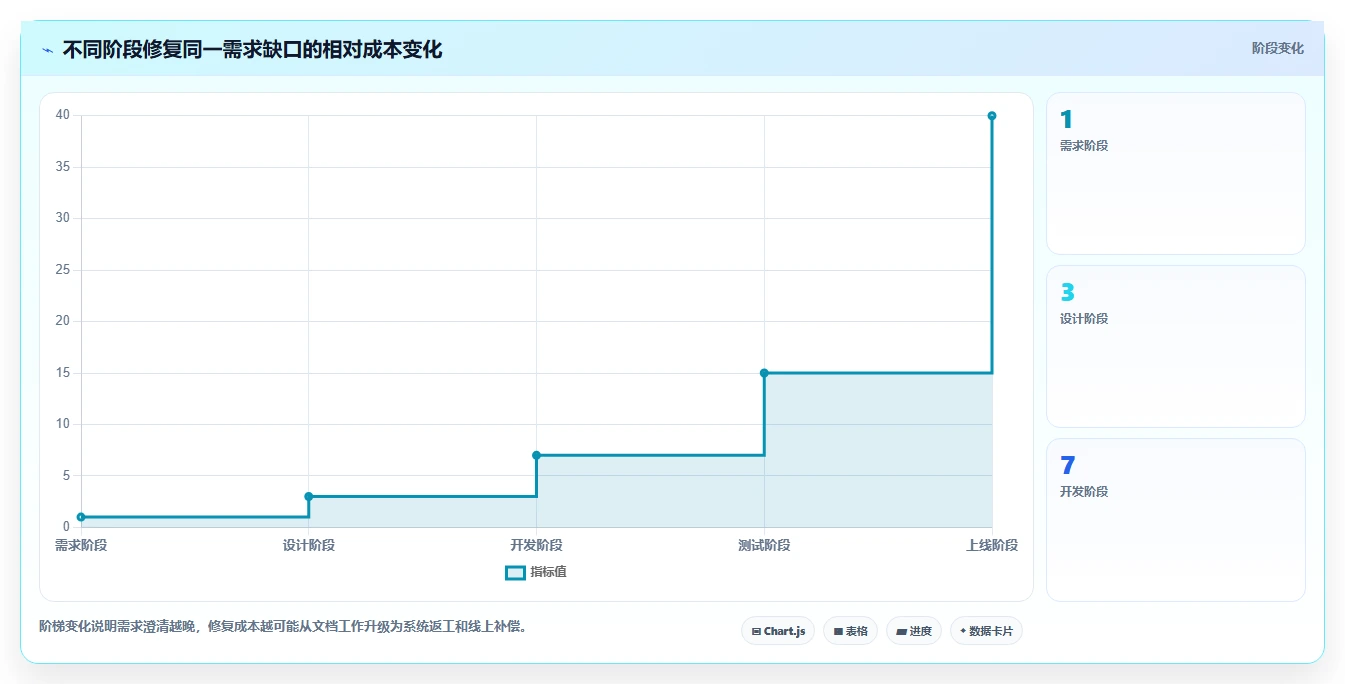1345x684 pixels.
Task: Click the x-axis label 开发阶段
Action: 536,545
